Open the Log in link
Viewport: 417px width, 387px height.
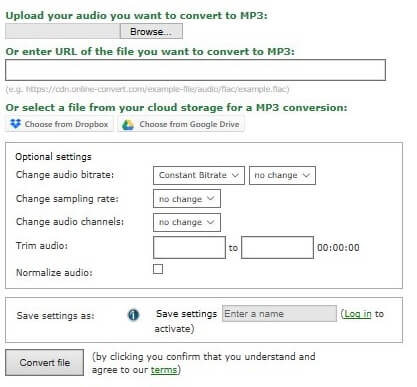pyautogui.click(x=357, y=314)
